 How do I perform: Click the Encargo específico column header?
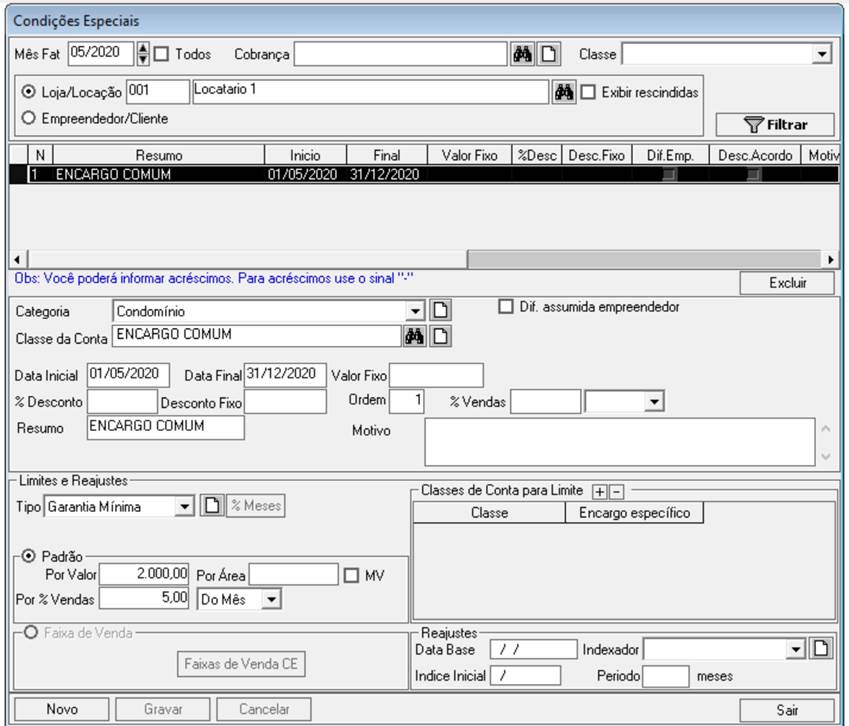(x=634, y=513)
